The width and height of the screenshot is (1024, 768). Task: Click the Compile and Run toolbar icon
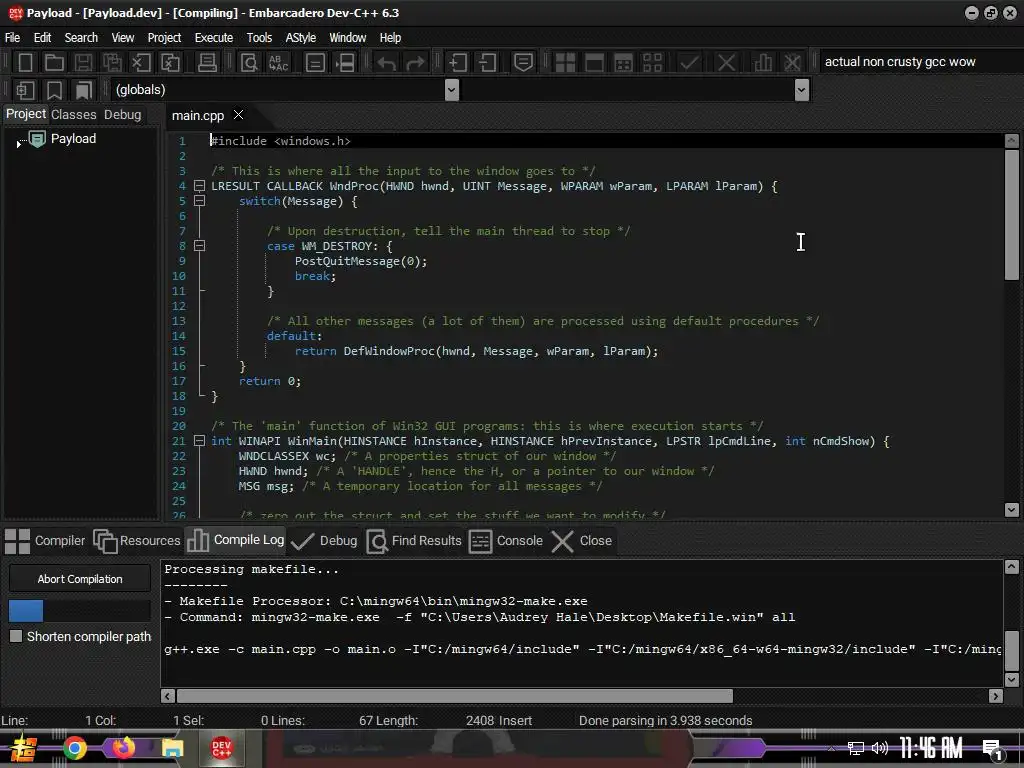coord(624,62)
